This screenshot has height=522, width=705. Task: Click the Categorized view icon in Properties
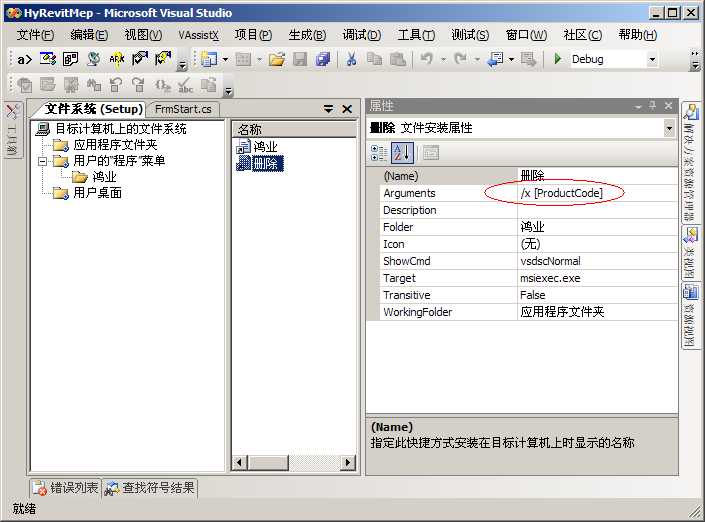pos(379,153)
